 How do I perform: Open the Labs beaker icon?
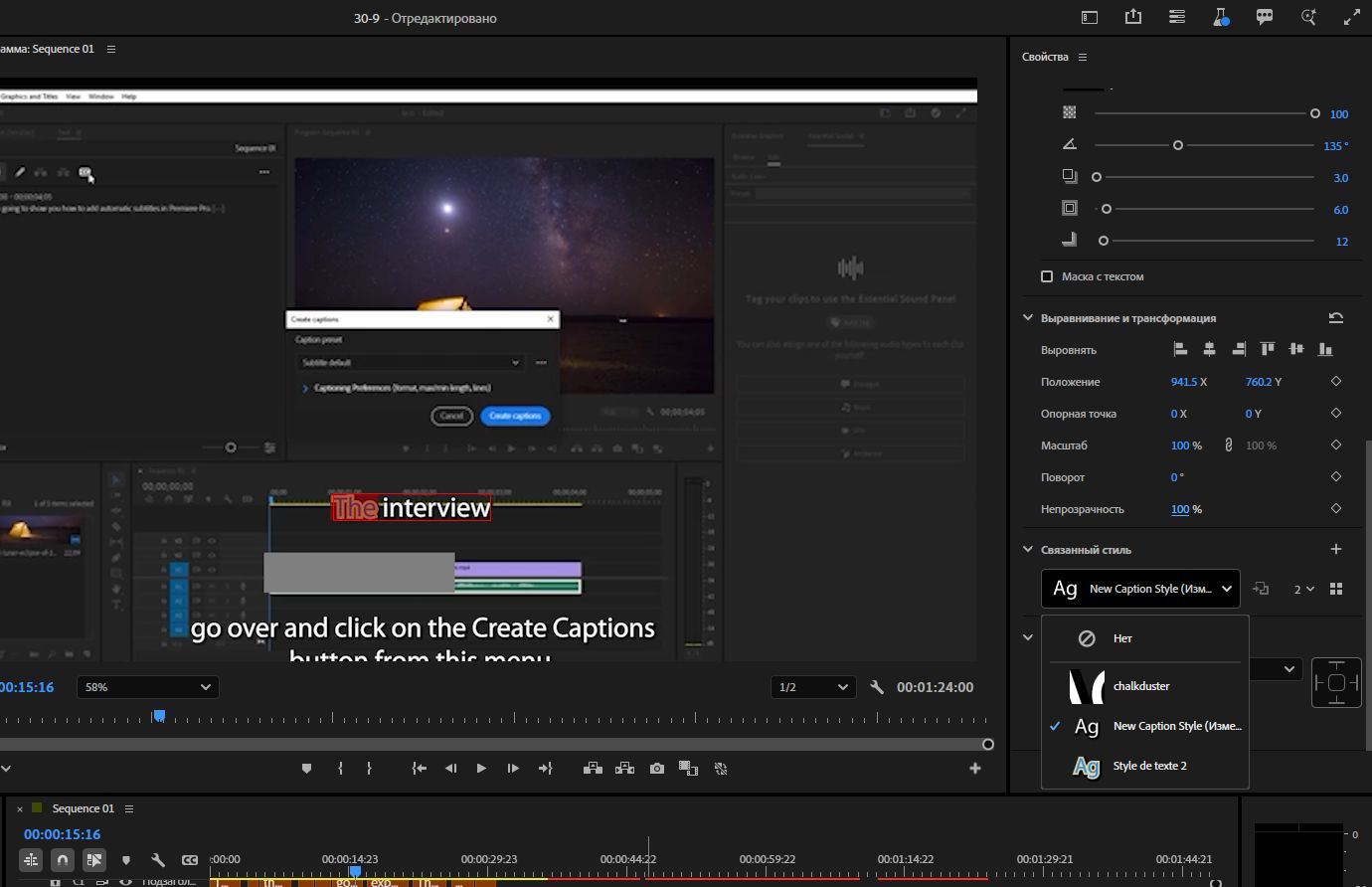pyautogui.click(x=1221, y=17)
